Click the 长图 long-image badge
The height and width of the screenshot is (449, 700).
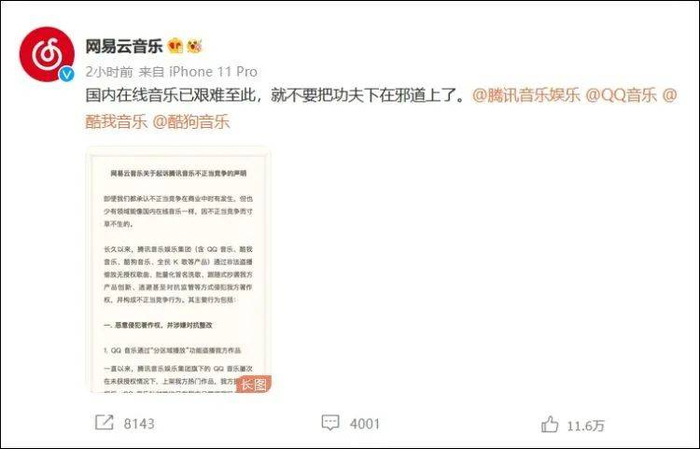pyautogui.click(x=254, y=384)
